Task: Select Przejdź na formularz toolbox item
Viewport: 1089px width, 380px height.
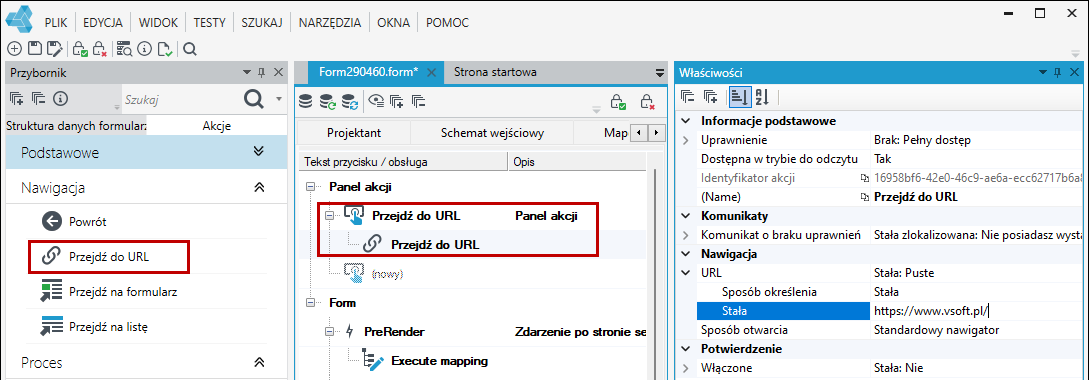Action: pyautogui.click(x=109, y=292)
